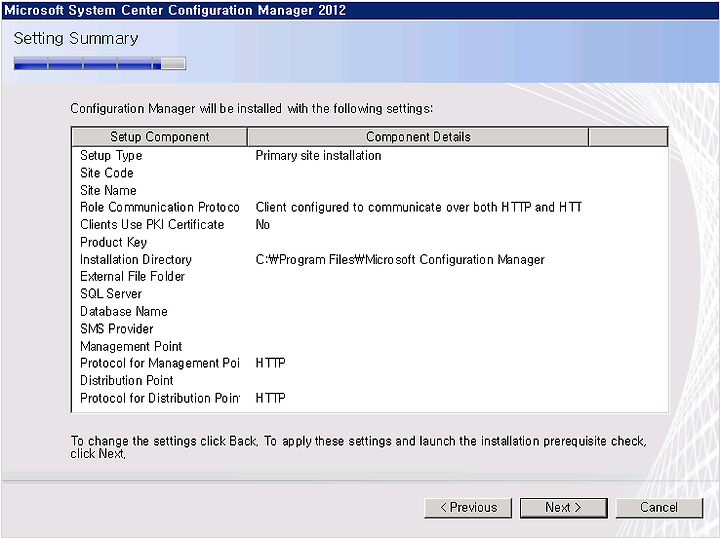Click the Next button
The image size is (720, 538).
563,508
